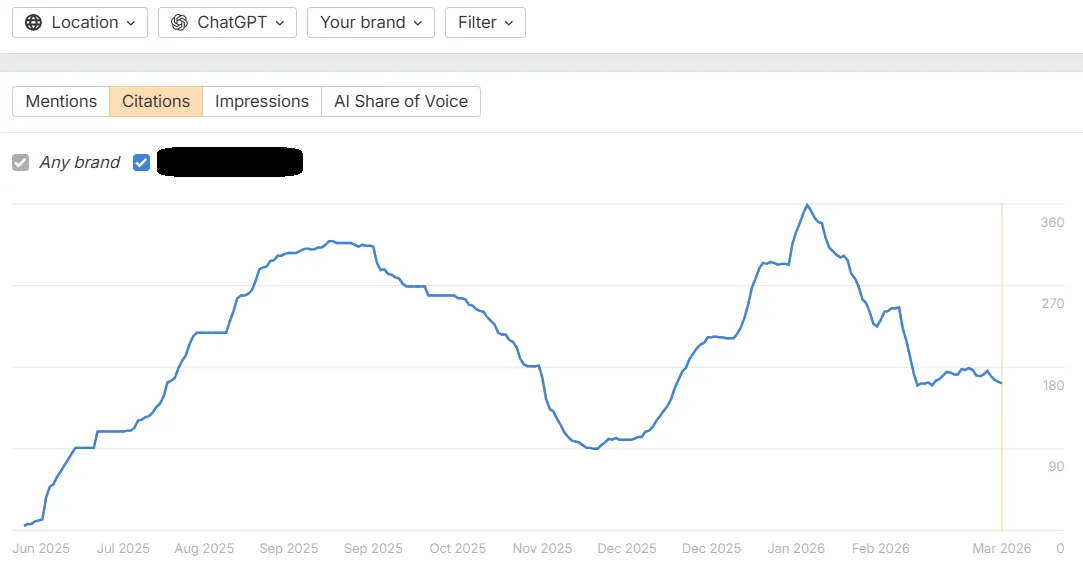Click the redacted brand name label
The image size is (1083, 574).
pos(230,162)
